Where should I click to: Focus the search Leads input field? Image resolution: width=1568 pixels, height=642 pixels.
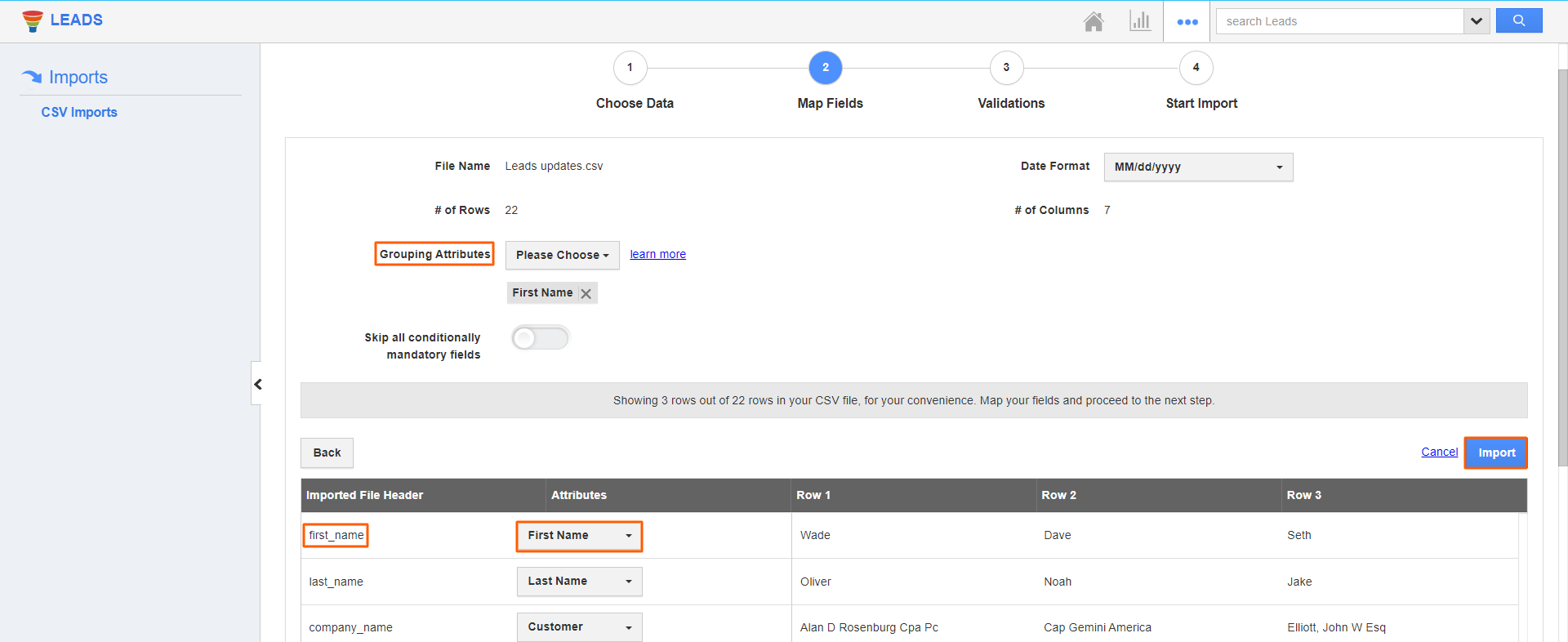point(1339,21)
